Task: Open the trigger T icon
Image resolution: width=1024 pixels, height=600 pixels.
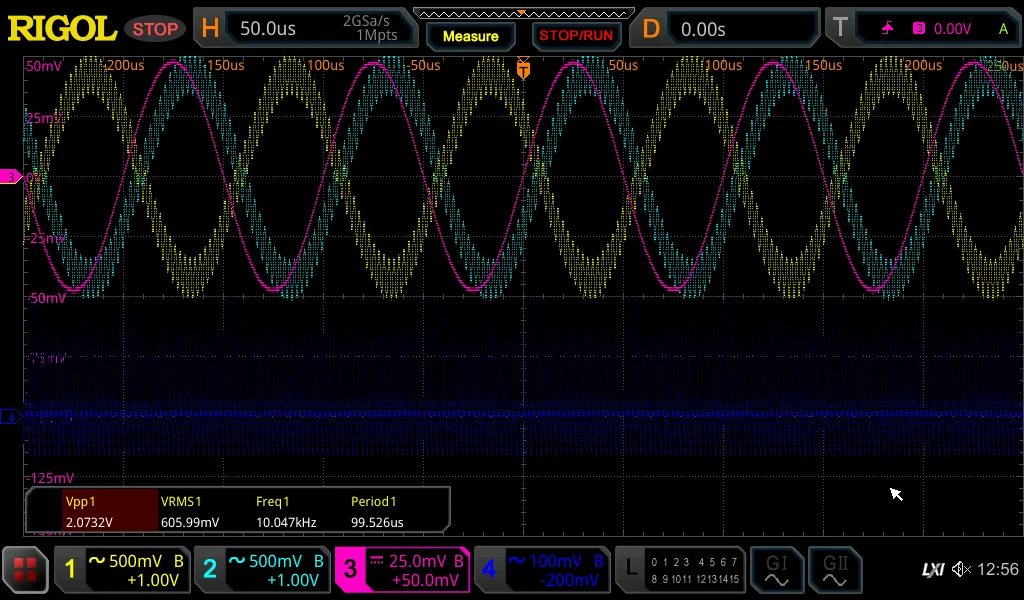Action: (x=840, y=28)
